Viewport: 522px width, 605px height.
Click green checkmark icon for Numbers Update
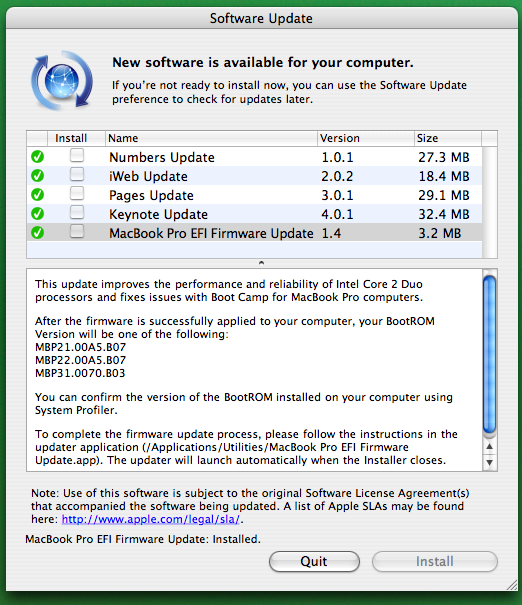(x=37, y=157)
